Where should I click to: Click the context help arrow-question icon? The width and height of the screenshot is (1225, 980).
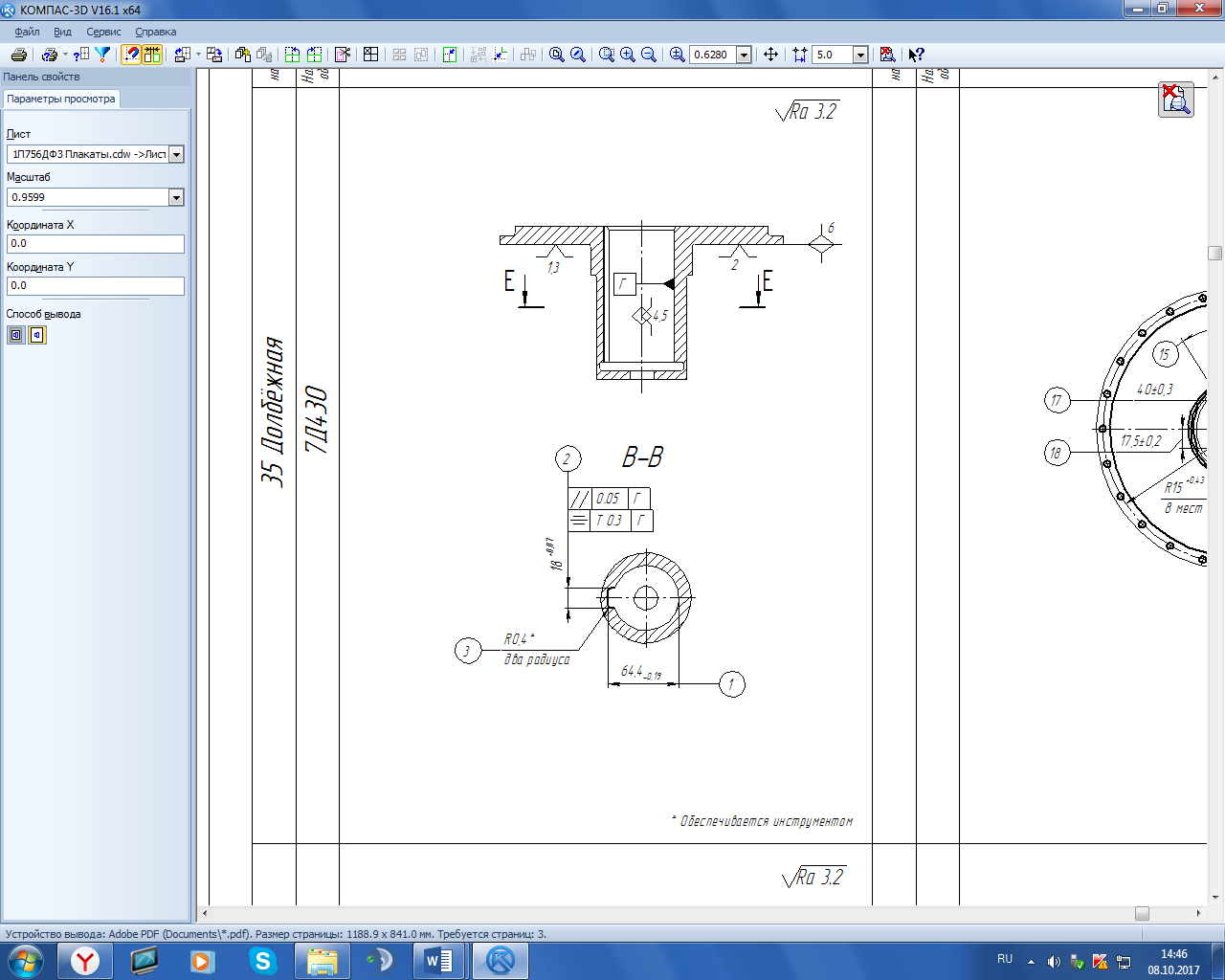[916, 55]
